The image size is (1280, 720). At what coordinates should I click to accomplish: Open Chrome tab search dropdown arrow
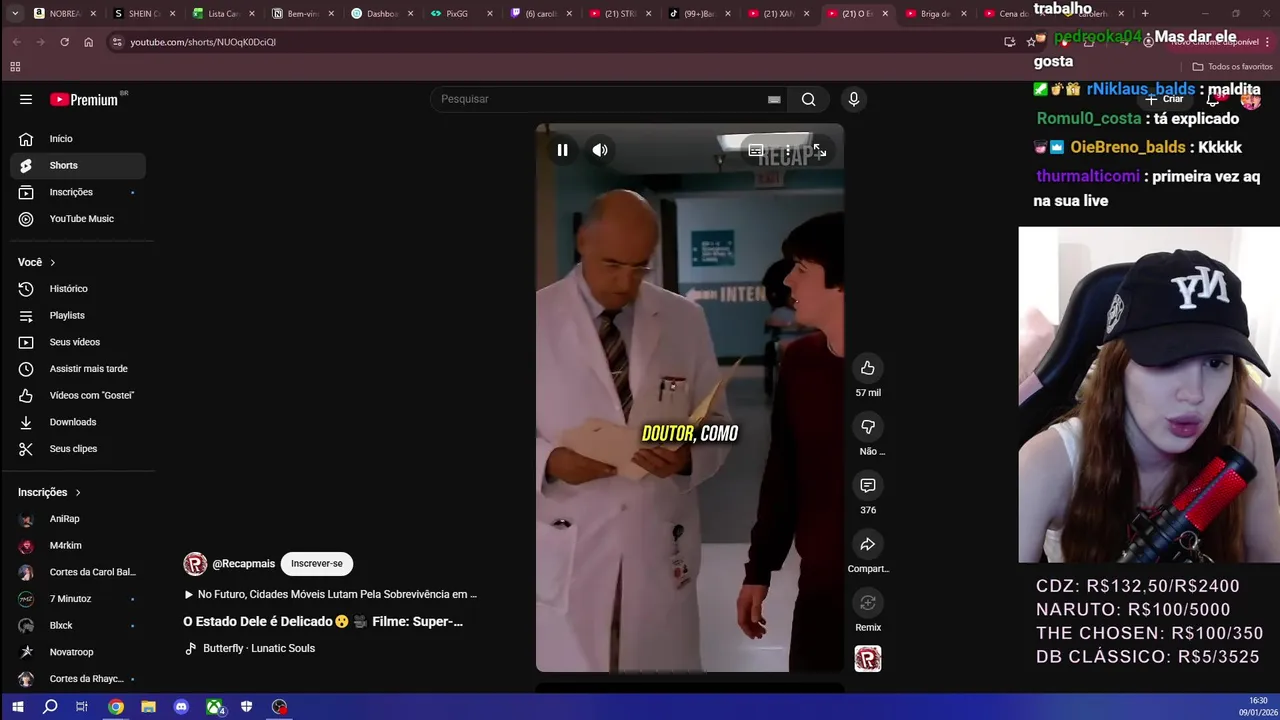(x=14, y=14)
